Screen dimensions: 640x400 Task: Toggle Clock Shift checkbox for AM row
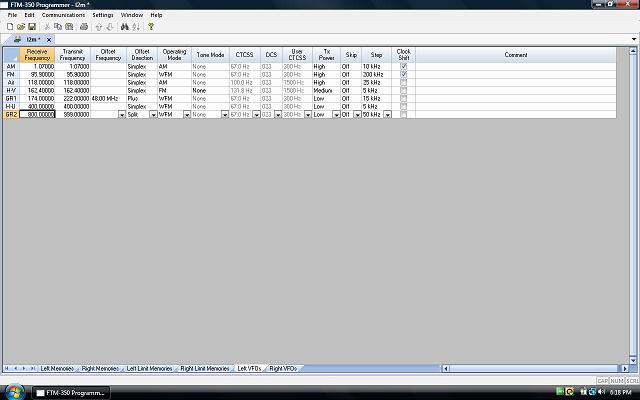pos(403,66)
